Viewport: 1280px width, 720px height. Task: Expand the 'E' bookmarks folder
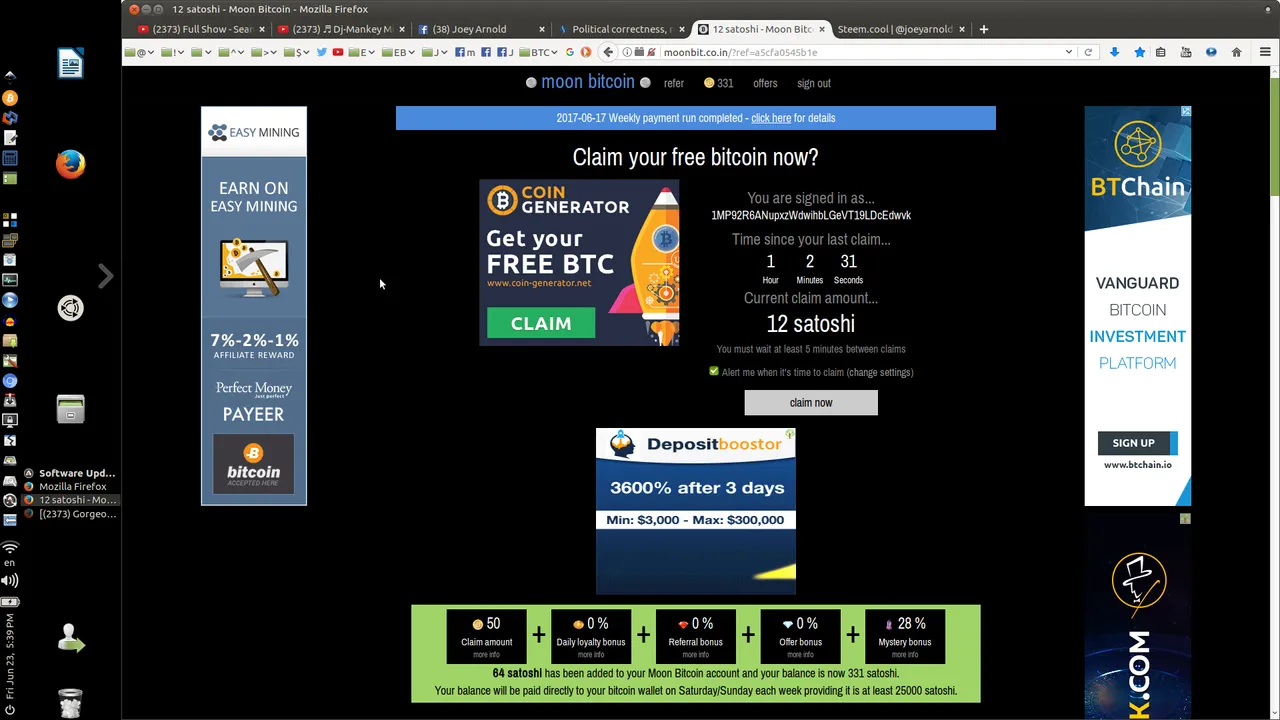[x=362, y=52]
